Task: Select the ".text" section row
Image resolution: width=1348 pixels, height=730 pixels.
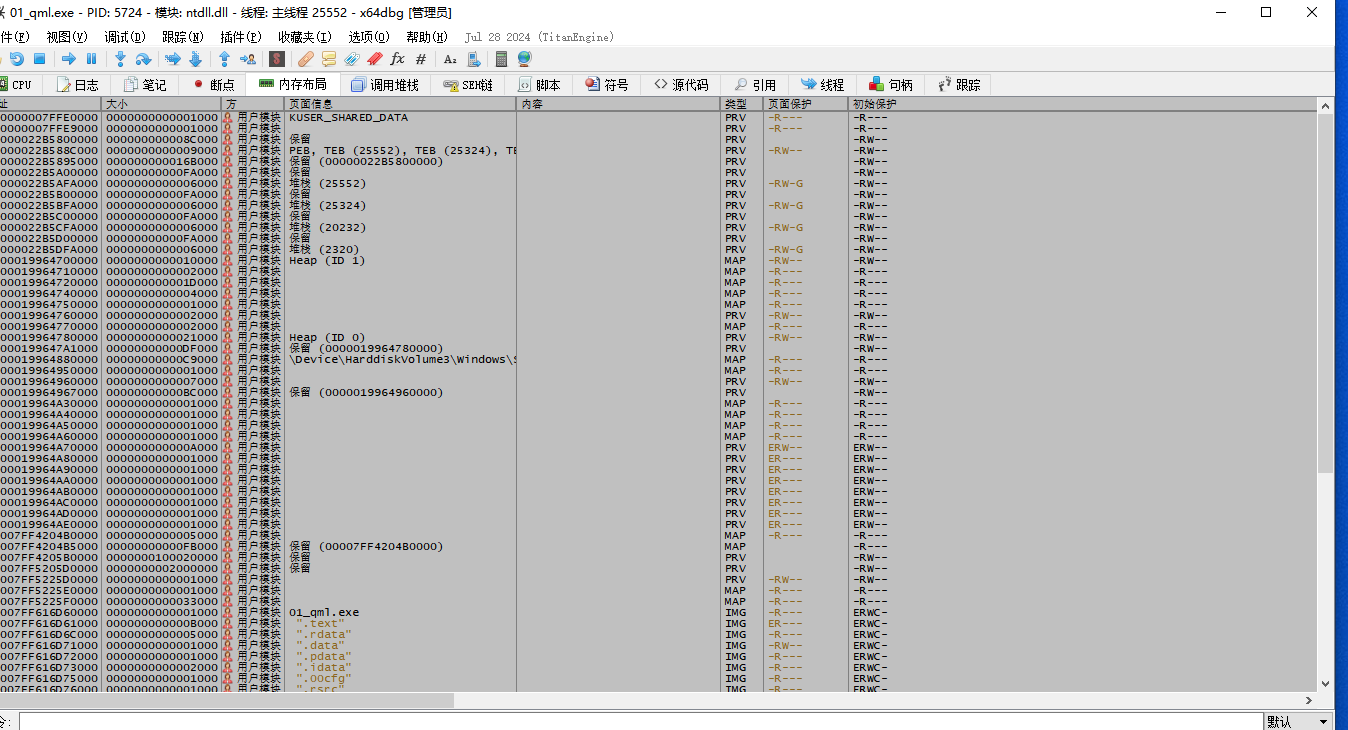Action: (x=658, y=623)
